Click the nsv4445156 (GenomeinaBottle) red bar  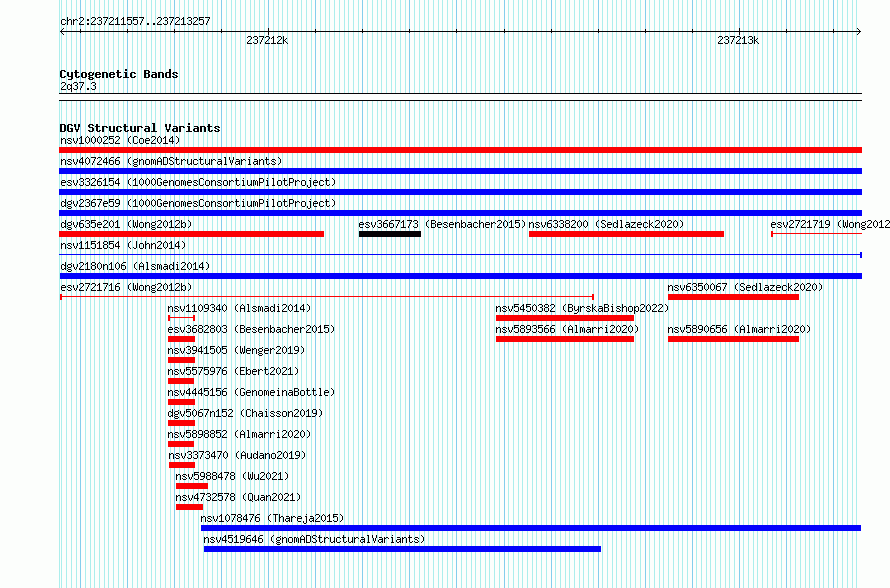[182, 402]
